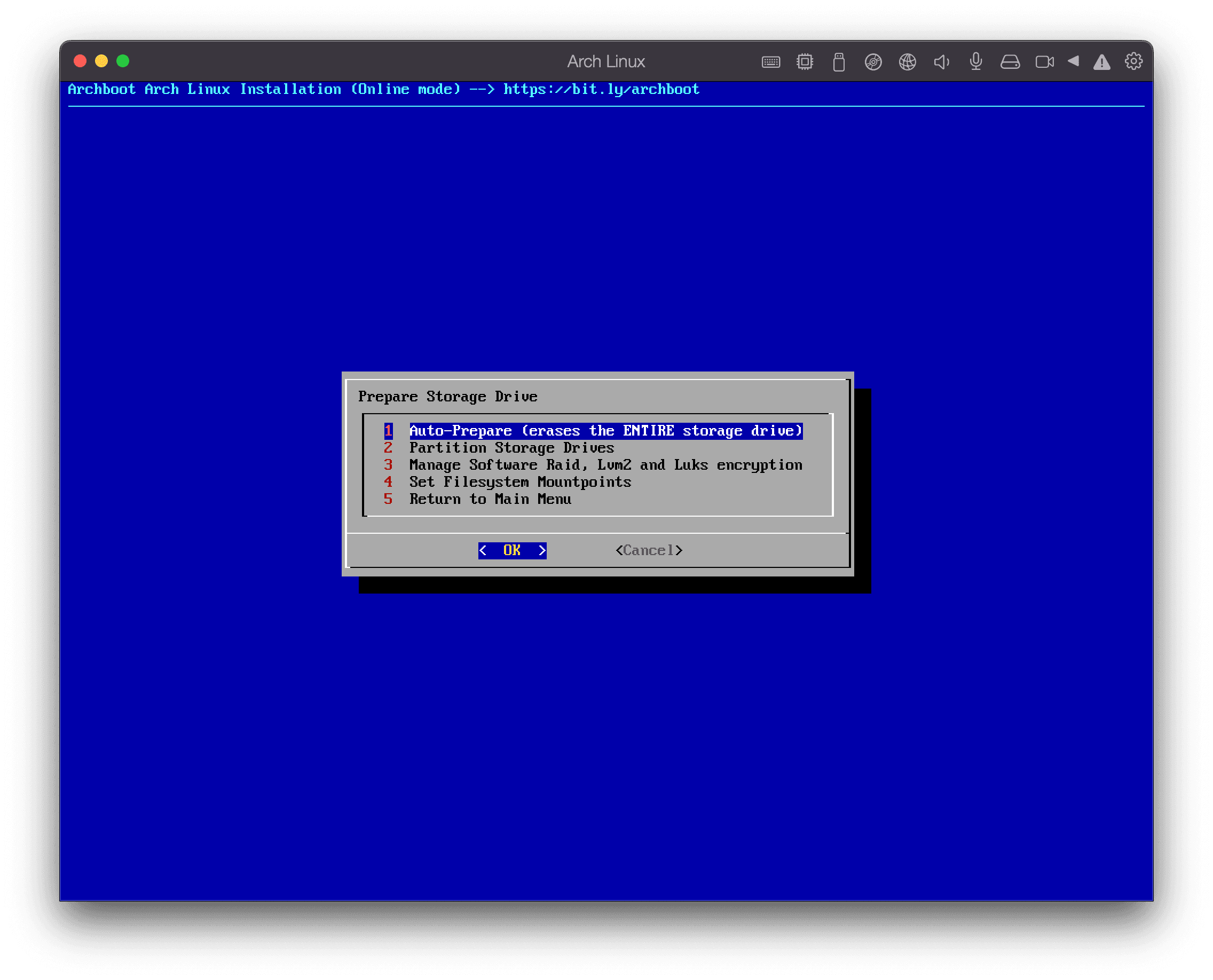This screenshot has width=1213, height=980.
Task: Maximize the Arch Linux window with green button
Action: click(x=123, y=61)
